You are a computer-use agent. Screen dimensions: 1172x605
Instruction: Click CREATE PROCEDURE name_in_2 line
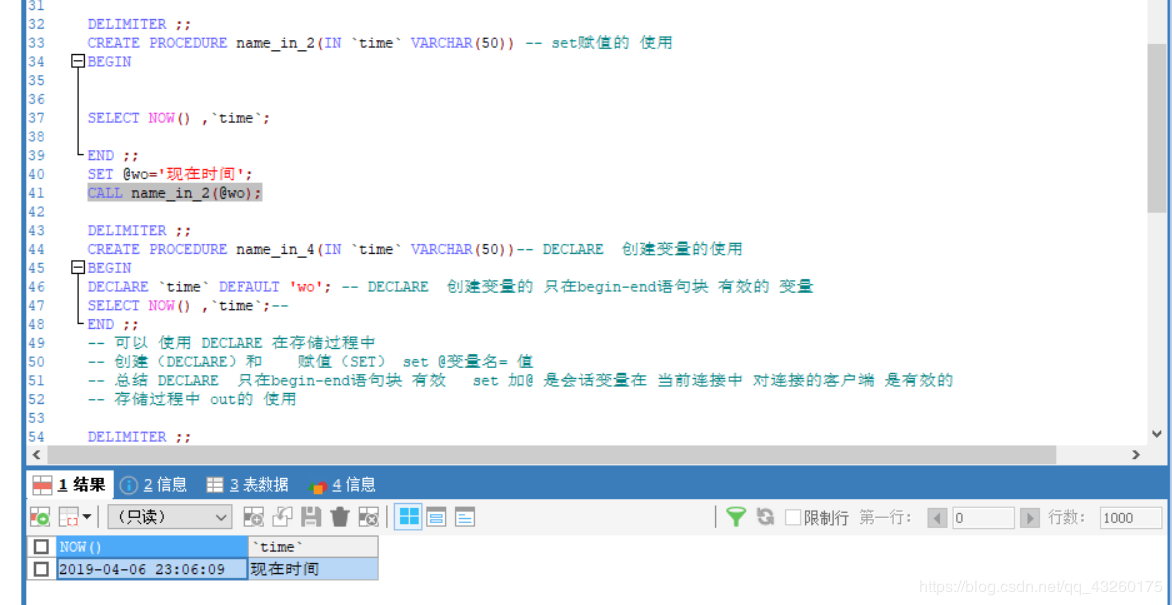380,43
